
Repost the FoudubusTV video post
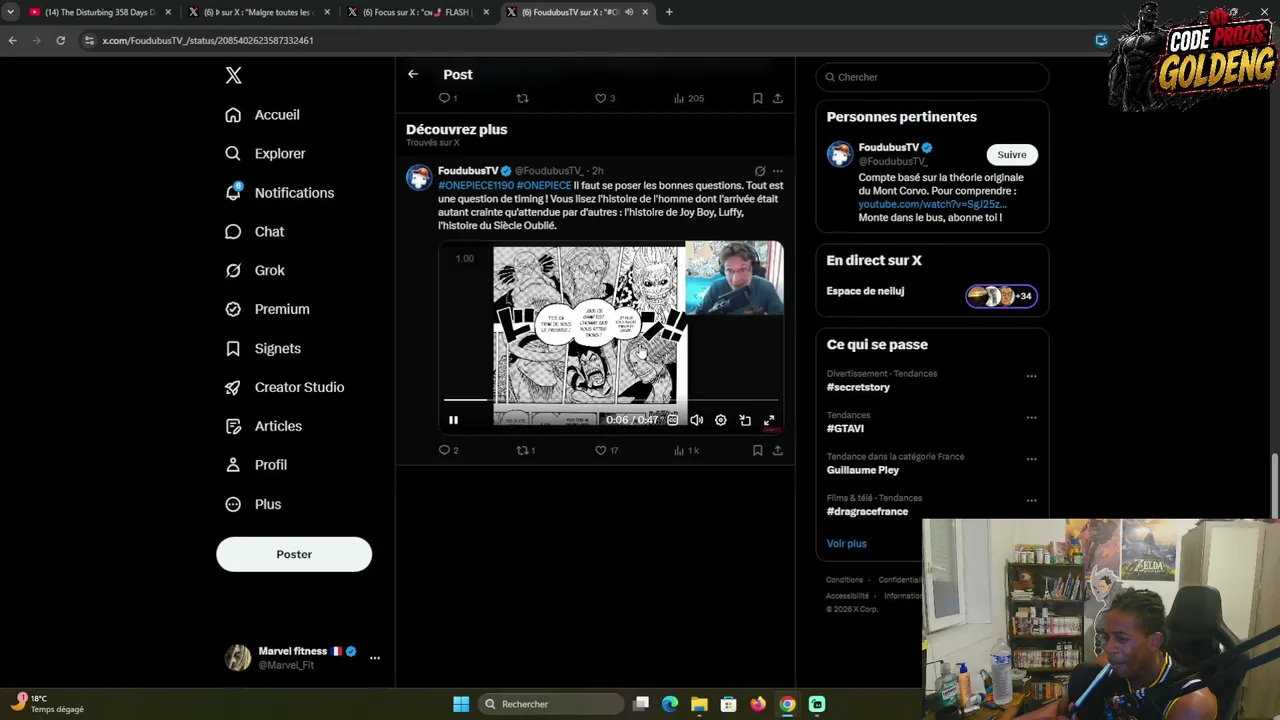[x=525, y=451]
